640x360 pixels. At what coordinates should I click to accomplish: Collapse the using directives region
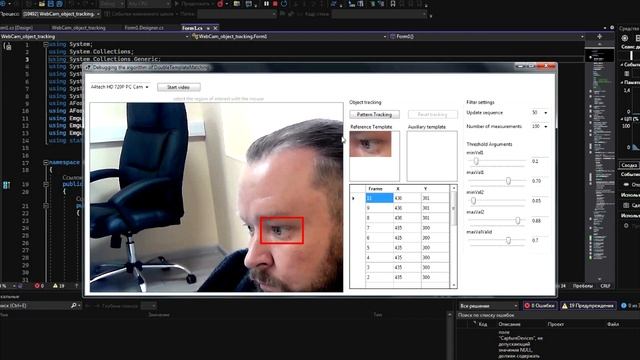pyautogui.click(x=46, y=44)
